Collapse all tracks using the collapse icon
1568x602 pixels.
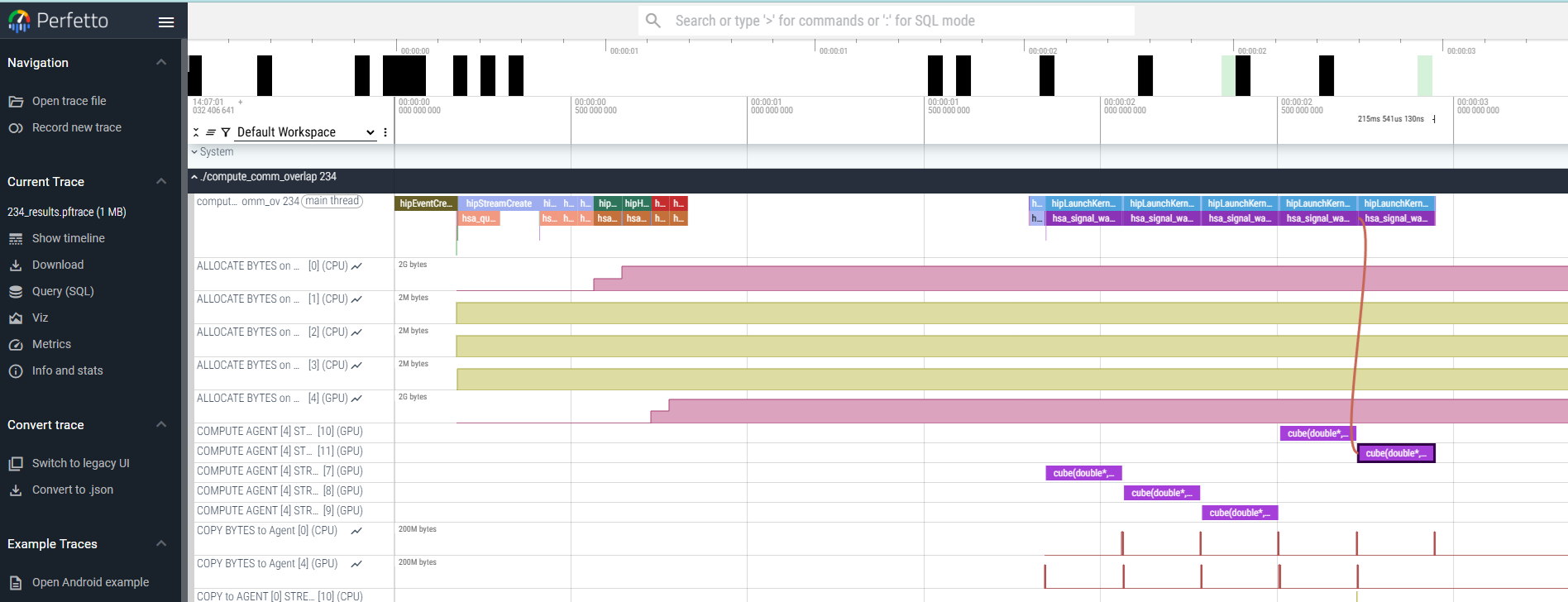pyautogui.click(x=197, y=132)
